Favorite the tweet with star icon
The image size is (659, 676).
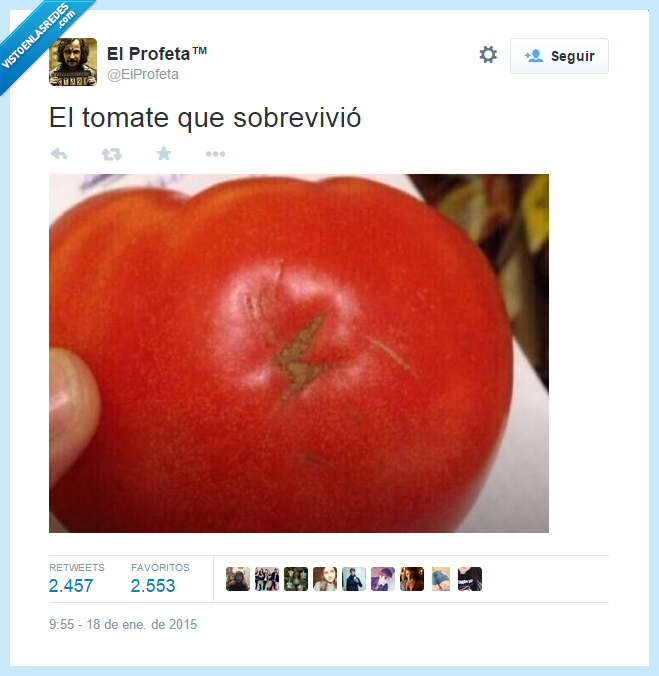(164, 153)
